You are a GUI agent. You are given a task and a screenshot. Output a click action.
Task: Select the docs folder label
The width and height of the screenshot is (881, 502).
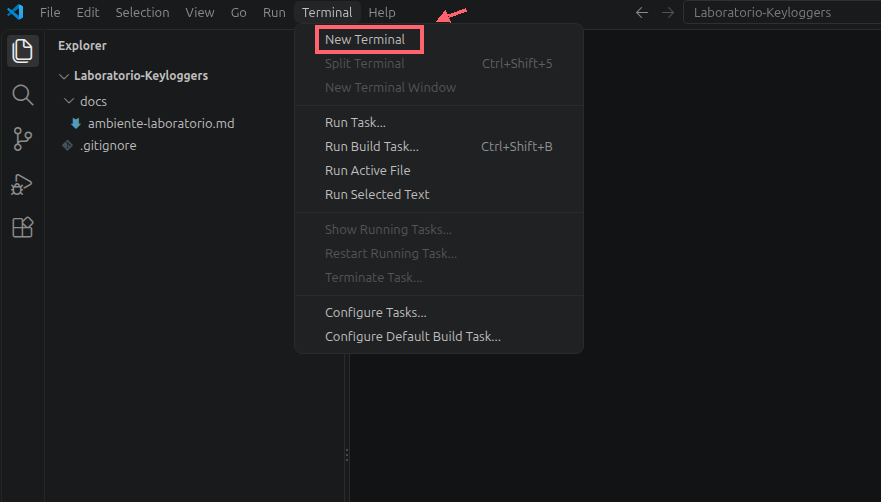pos(93,101)
